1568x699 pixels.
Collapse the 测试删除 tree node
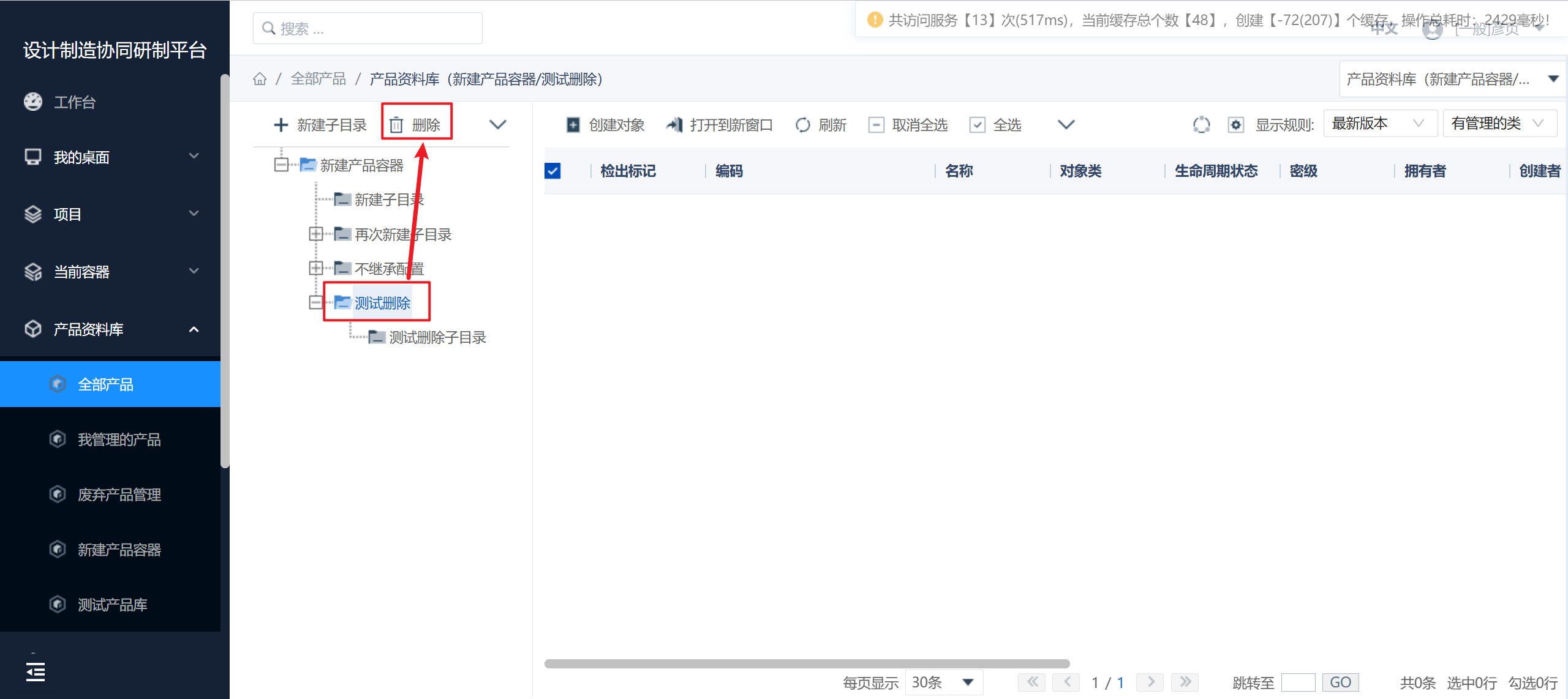[x=316, y=302]
